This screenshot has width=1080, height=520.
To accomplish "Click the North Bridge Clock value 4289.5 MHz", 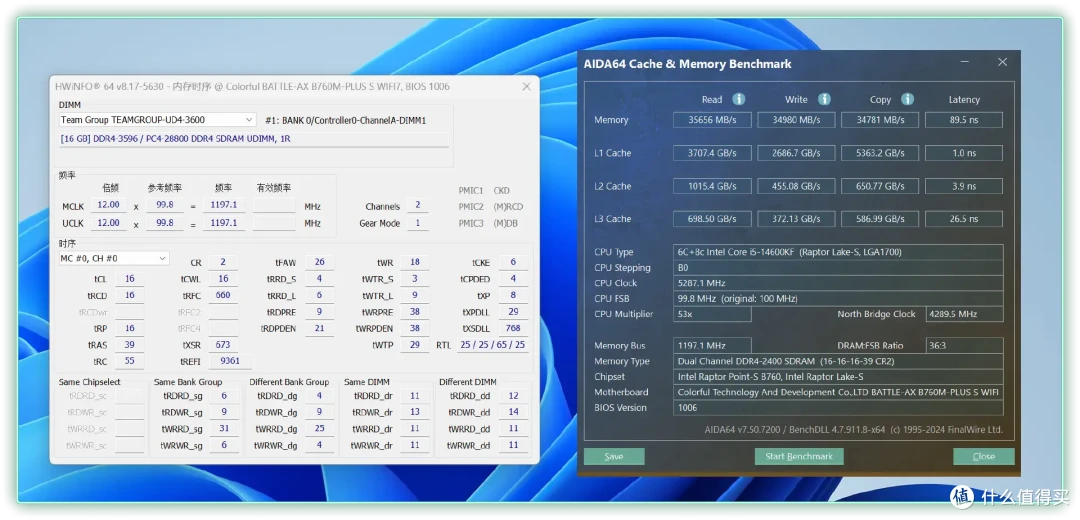I will point(964,314).
